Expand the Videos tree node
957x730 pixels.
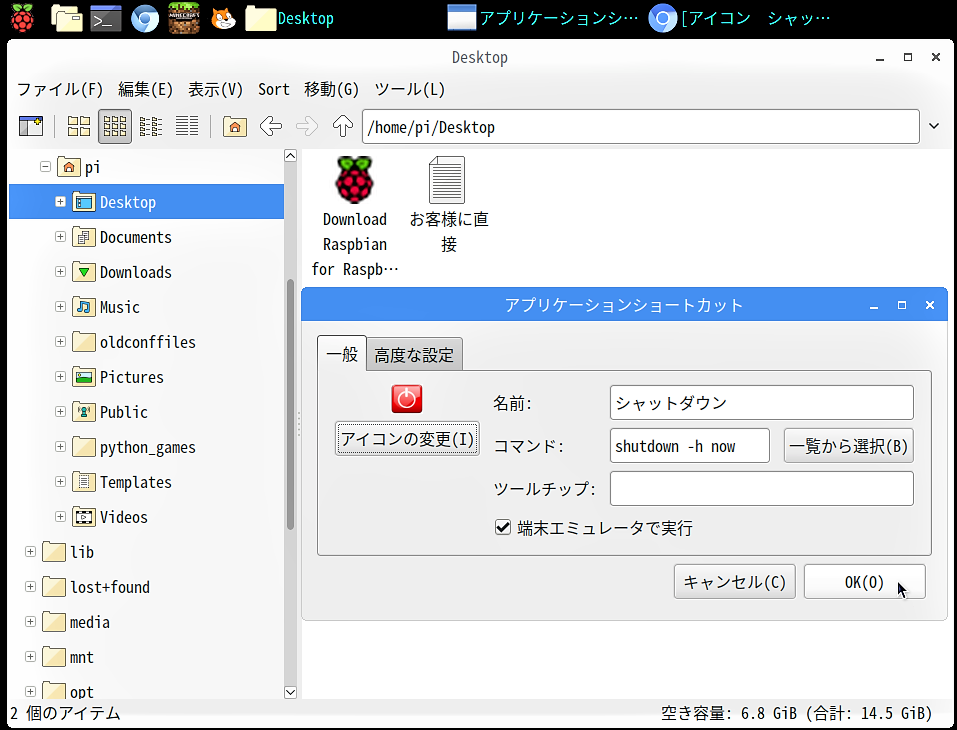click(60, 516)
